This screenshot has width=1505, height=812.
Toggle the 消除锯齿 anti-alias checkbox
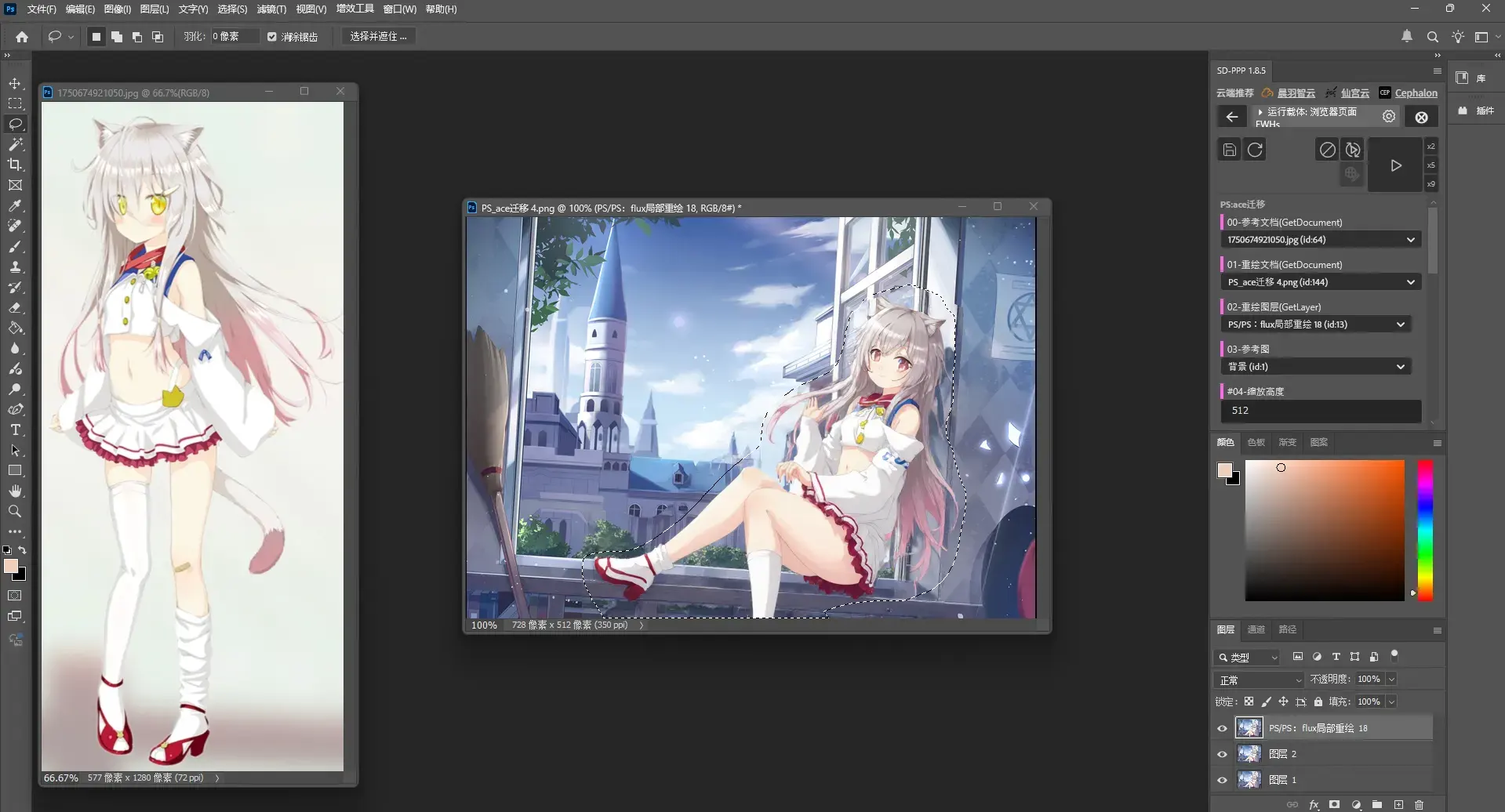272,37
